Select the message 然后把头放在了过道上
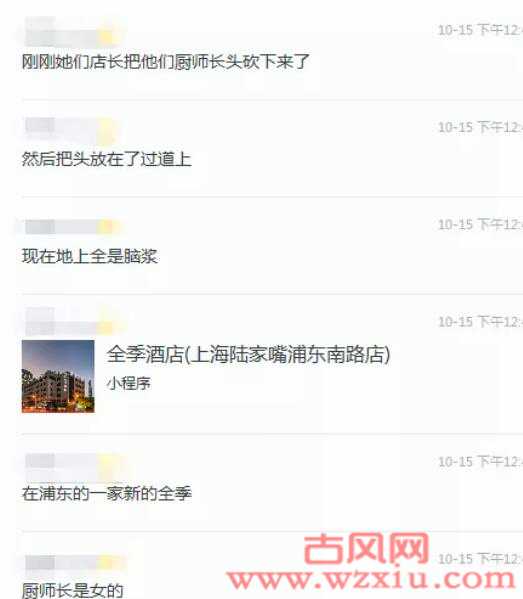523x599 pixels. (x=107, y=159)
